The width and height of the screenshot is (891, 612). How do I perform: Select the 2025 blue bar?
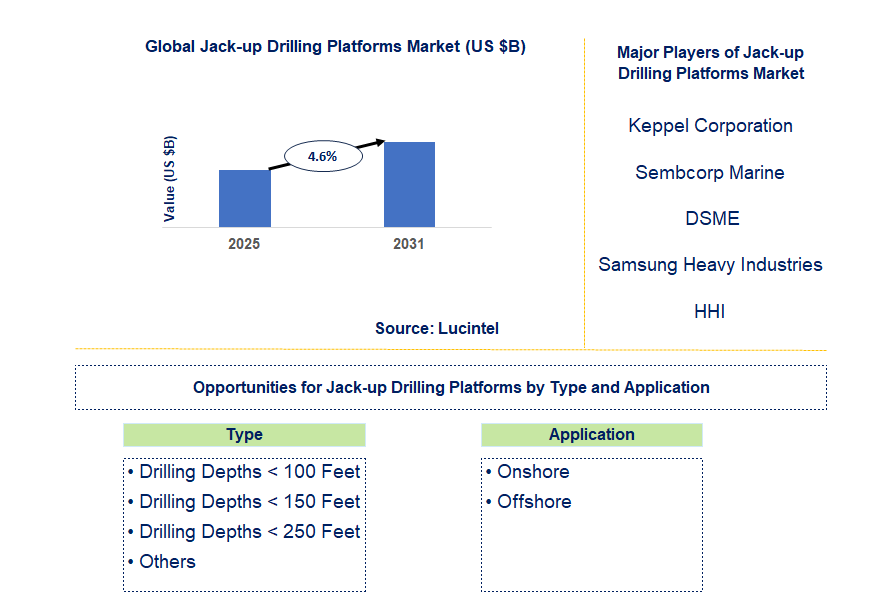coord(244,198)
